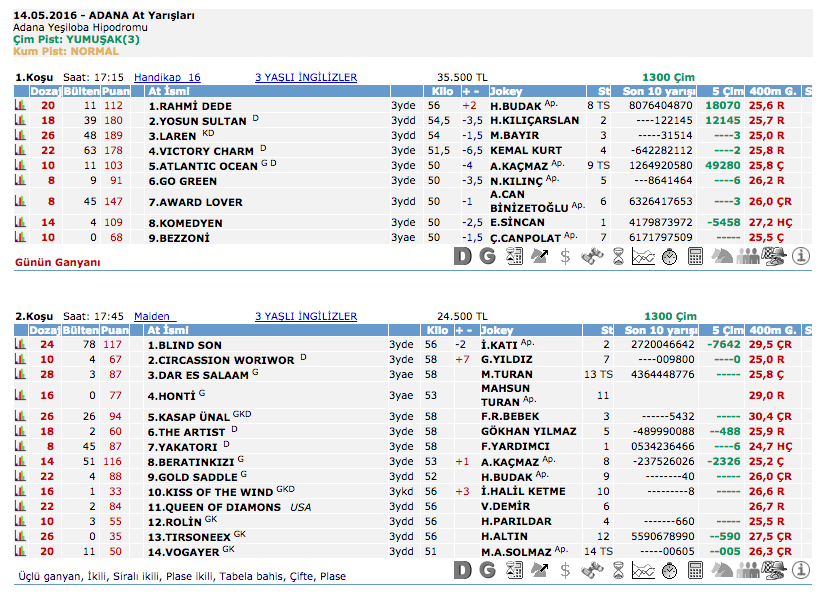
Task: Click 3 YAŞLI İNGİLİZLER link in race 1
Action: (305, 77)
